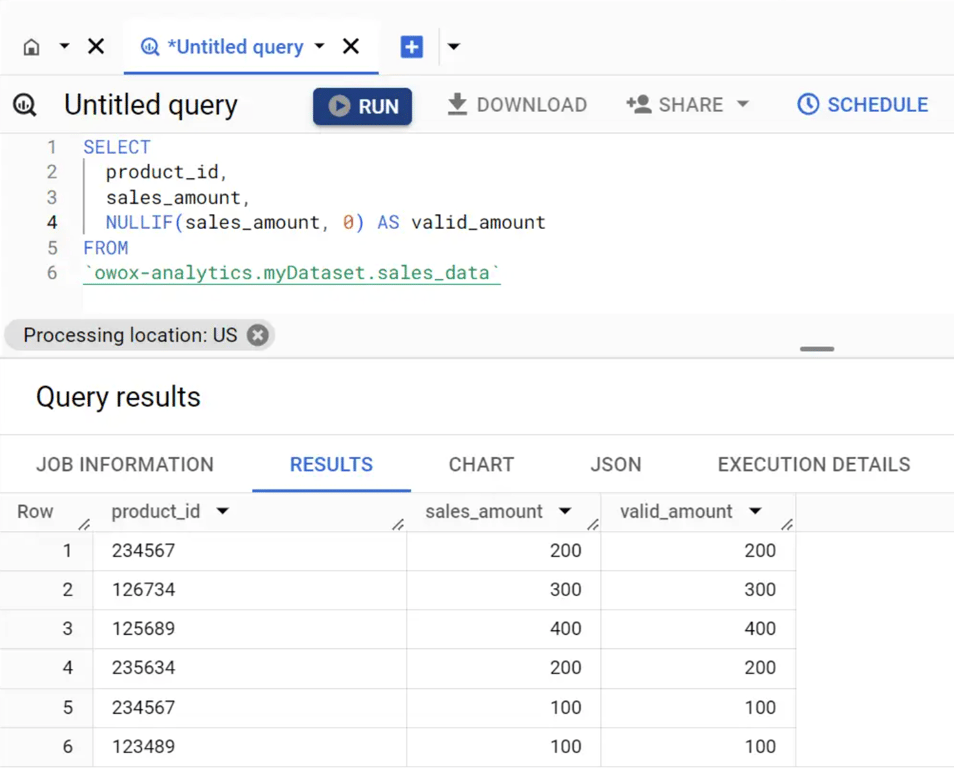Remove the Processing location: US chip

coord(257,335)
